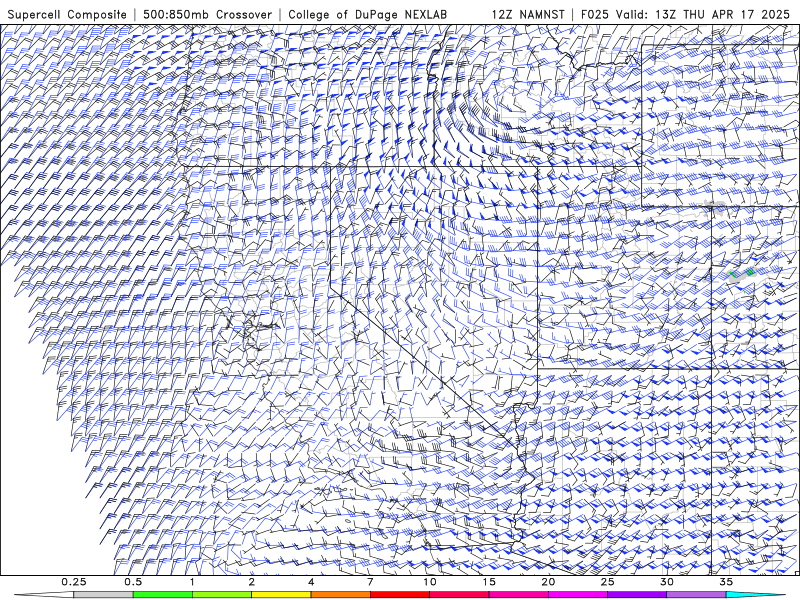The image size is (800, 600).
Task: Click the legend value label '0.25'
Action: [73, 582]
